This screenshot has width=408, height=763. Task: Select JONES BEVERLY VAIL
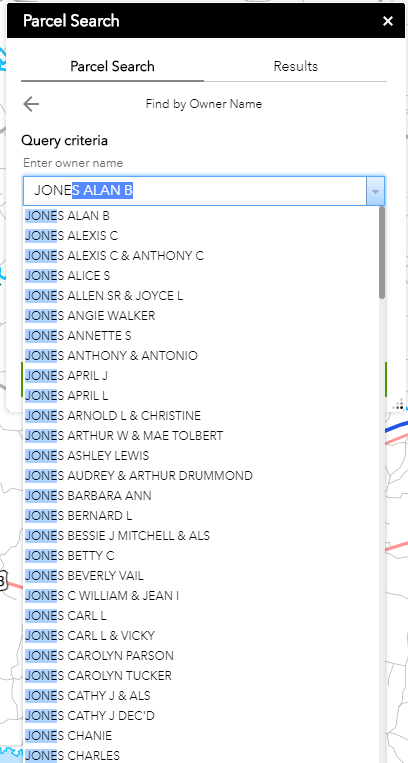201,575
